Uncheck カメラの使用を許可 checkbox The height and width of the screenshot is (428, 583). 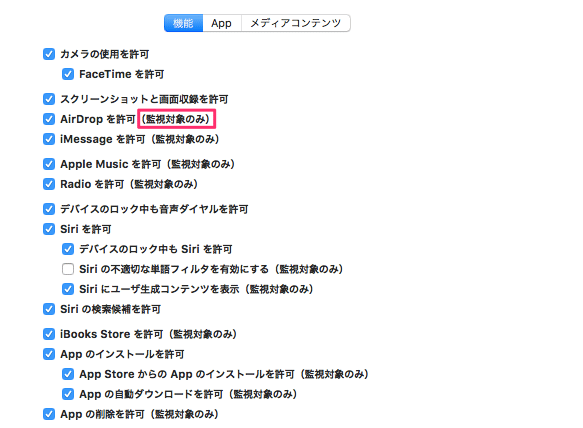[x=49, y=54]
